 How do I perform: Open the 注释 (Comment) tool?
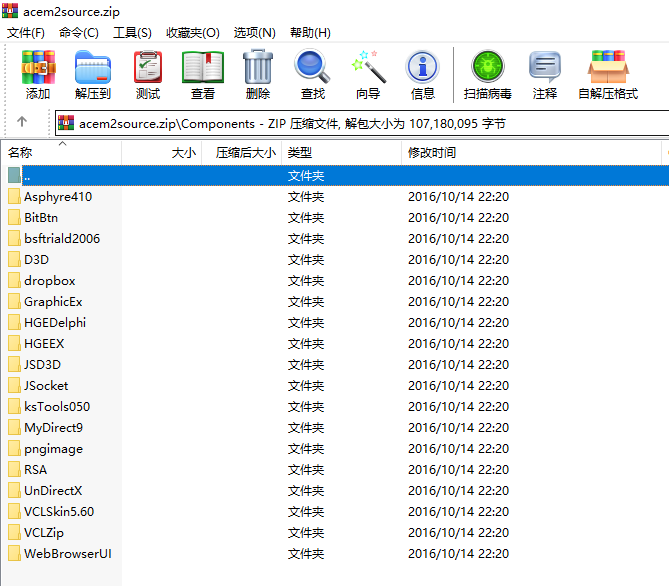[x=545, y=67]
